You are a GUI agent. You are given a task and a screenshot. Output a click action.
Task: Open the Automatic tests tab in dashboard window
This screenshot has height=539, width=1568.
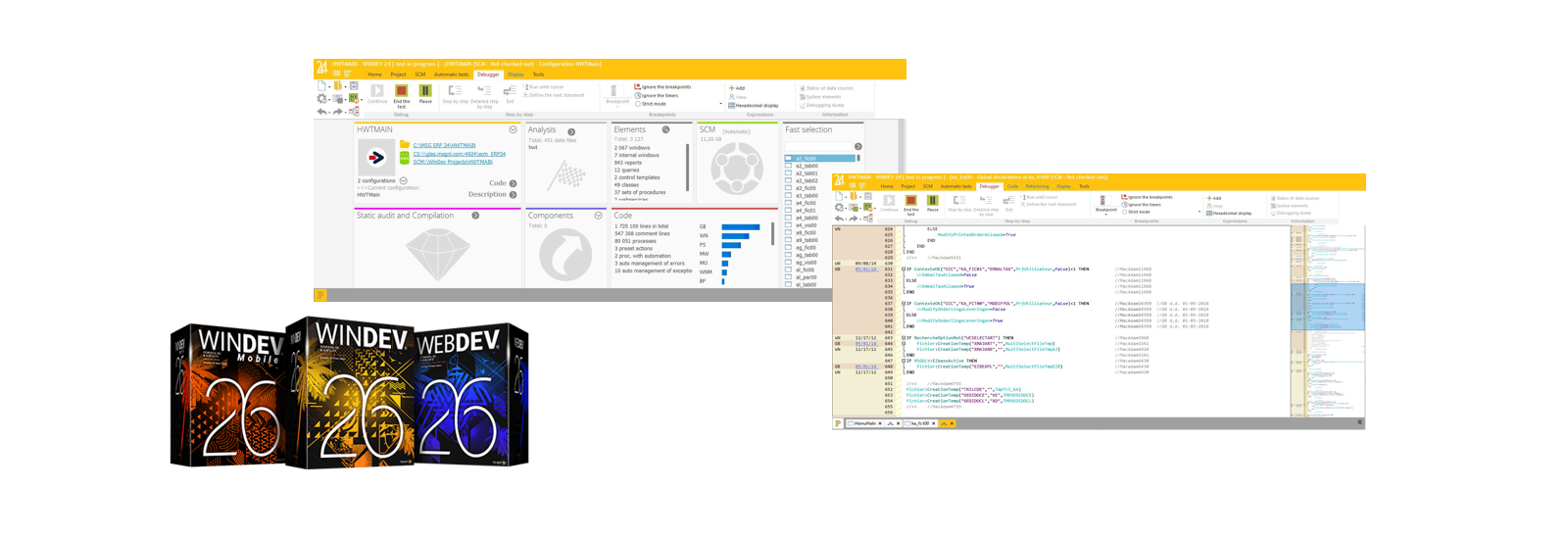[451, 74]
